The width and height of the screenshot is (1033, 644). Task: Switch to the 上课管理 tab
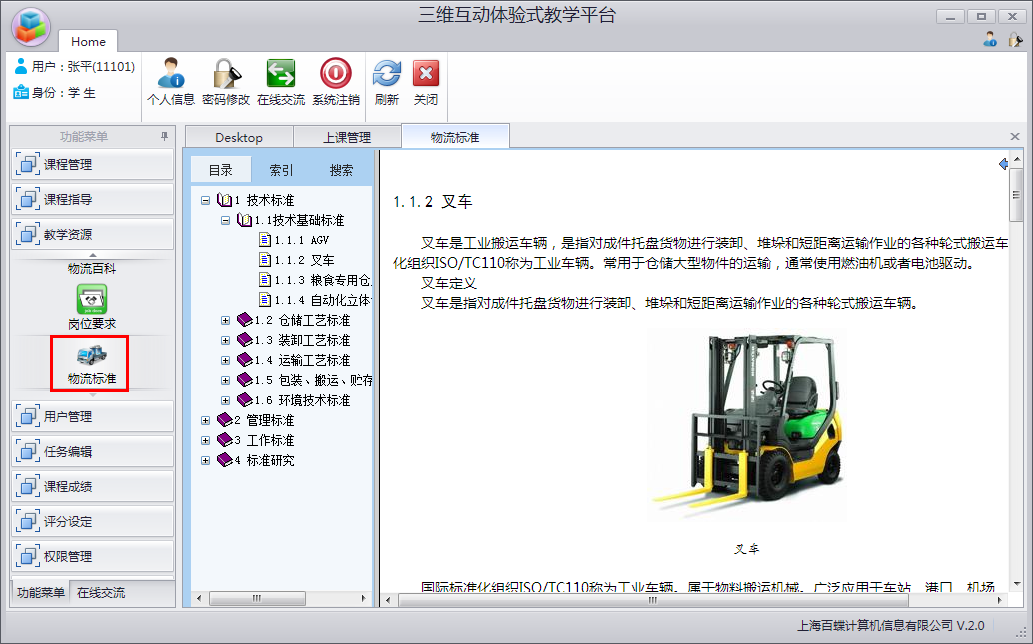coord(346,137)
